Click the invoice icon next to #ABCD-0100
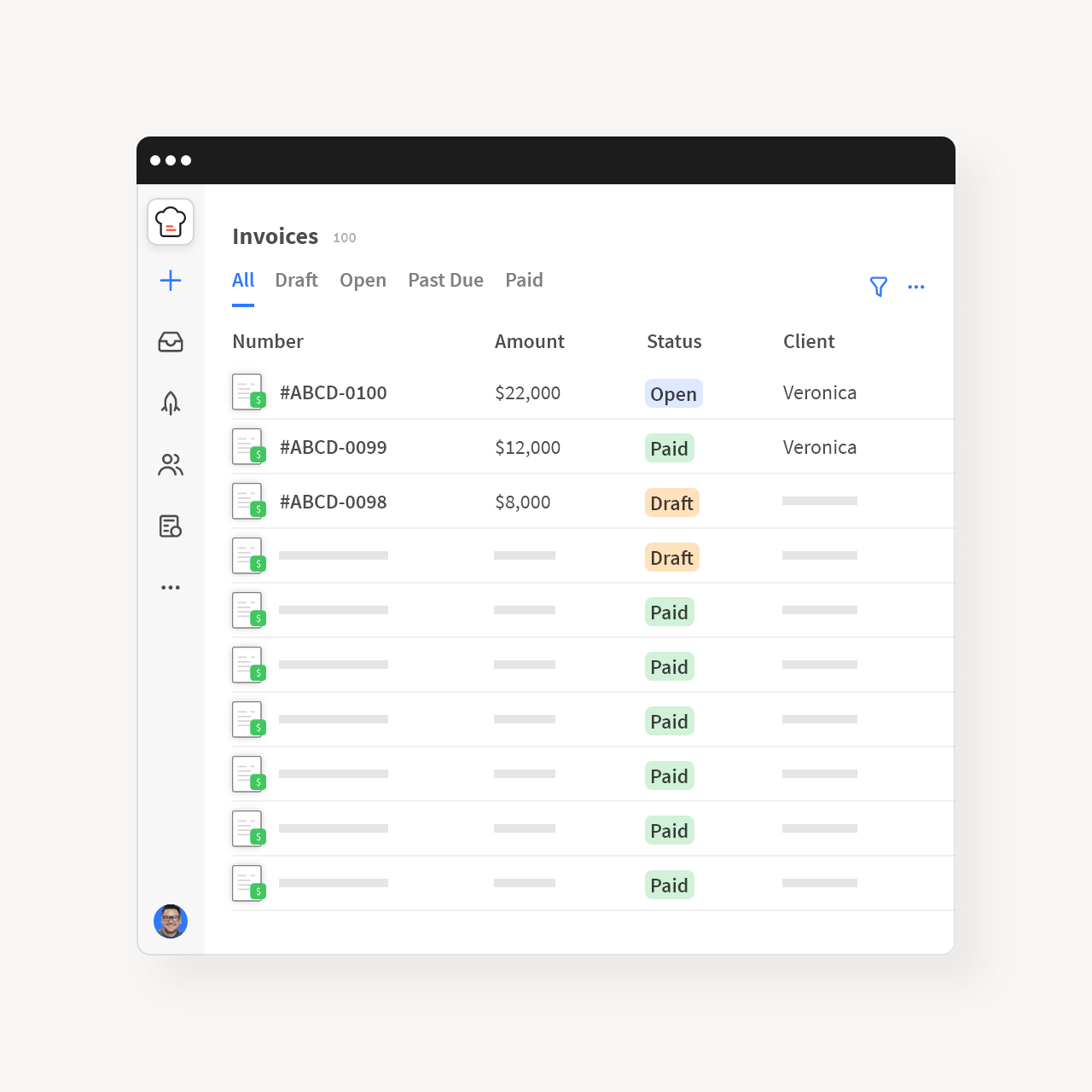The image size is (1092, 1092). coord(247,392)
